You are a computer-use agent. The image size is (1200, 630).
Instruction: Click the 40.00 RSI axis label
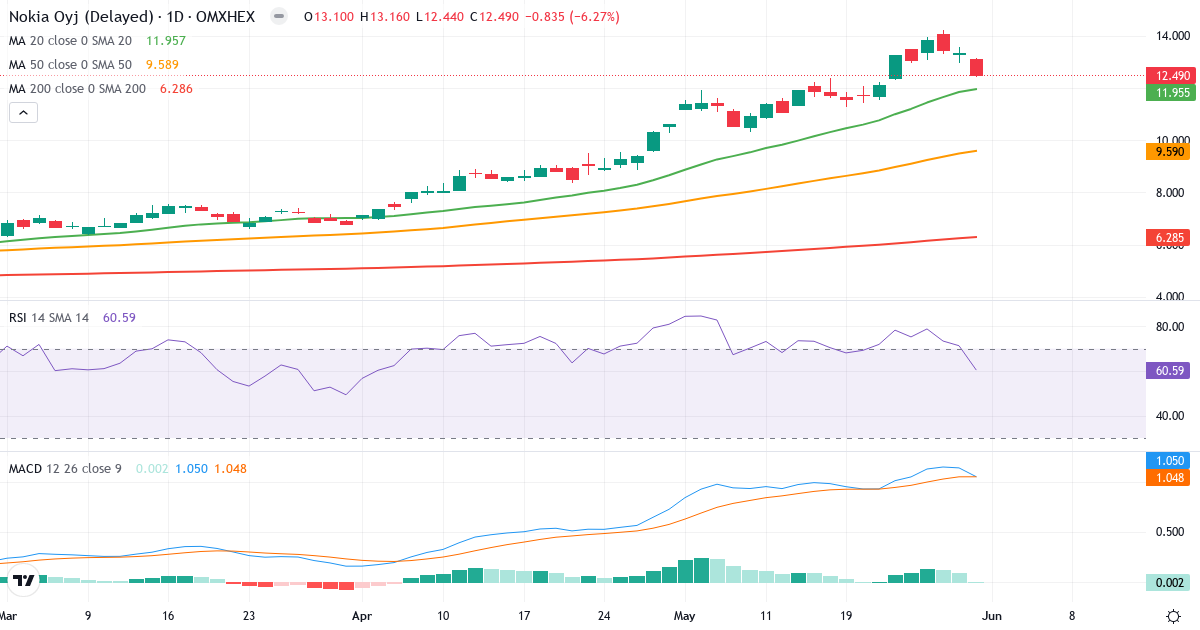click(x=1172, y=416)
